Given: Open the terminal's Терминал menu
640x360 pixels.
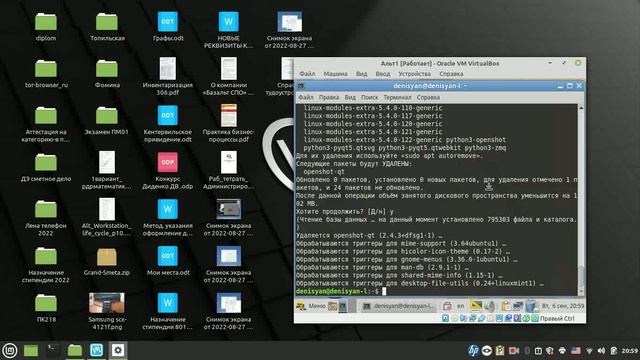Looking at the screenshot, I should pos(397,97).
